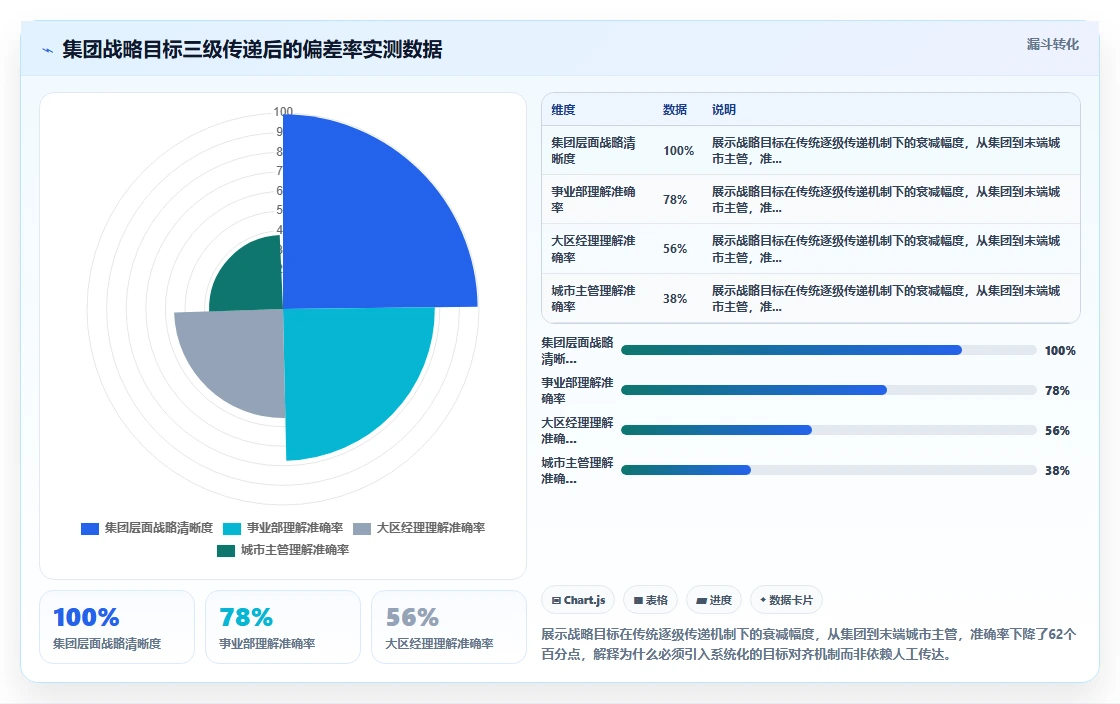Click the cyan legend color box
1120x704 pixels.
click(x=232, y=528)
